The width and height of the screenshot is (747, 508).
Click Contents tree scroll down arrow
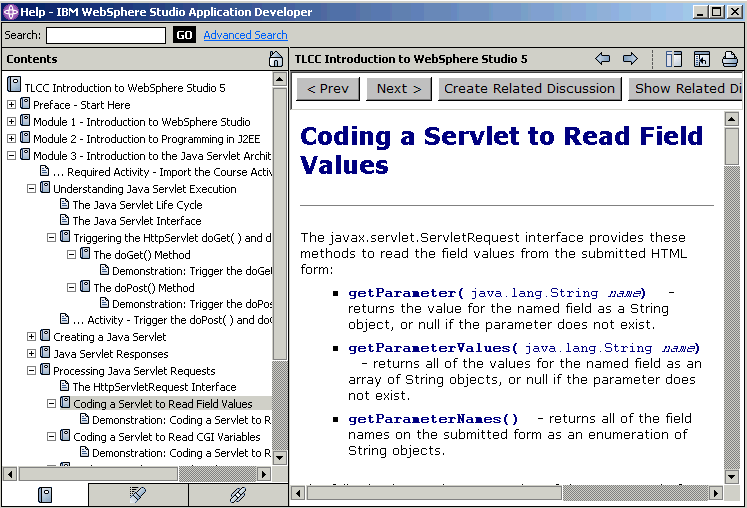(280, 457)
